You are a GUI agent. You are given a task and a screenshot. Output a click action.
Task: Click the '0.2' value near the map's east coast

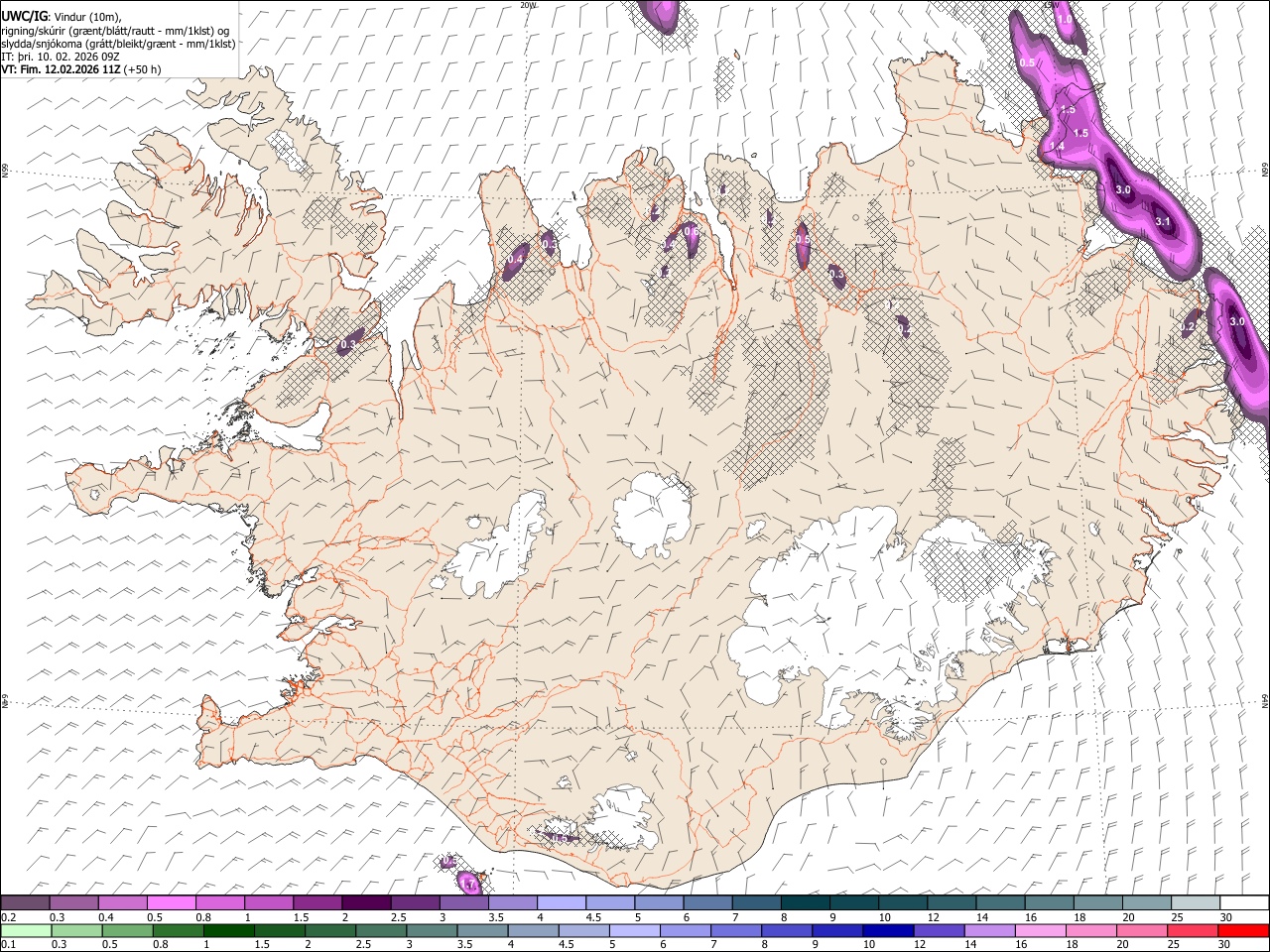(1189, 326)
